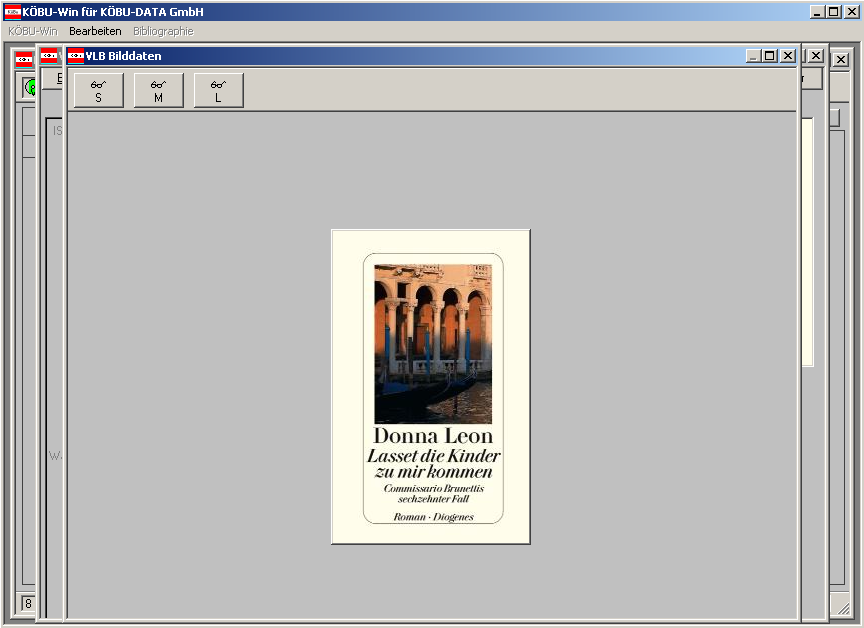Click the KÖBU-Win main title bar icon
The width and height of the screenshot is (864, 628).
coord(13,12)
